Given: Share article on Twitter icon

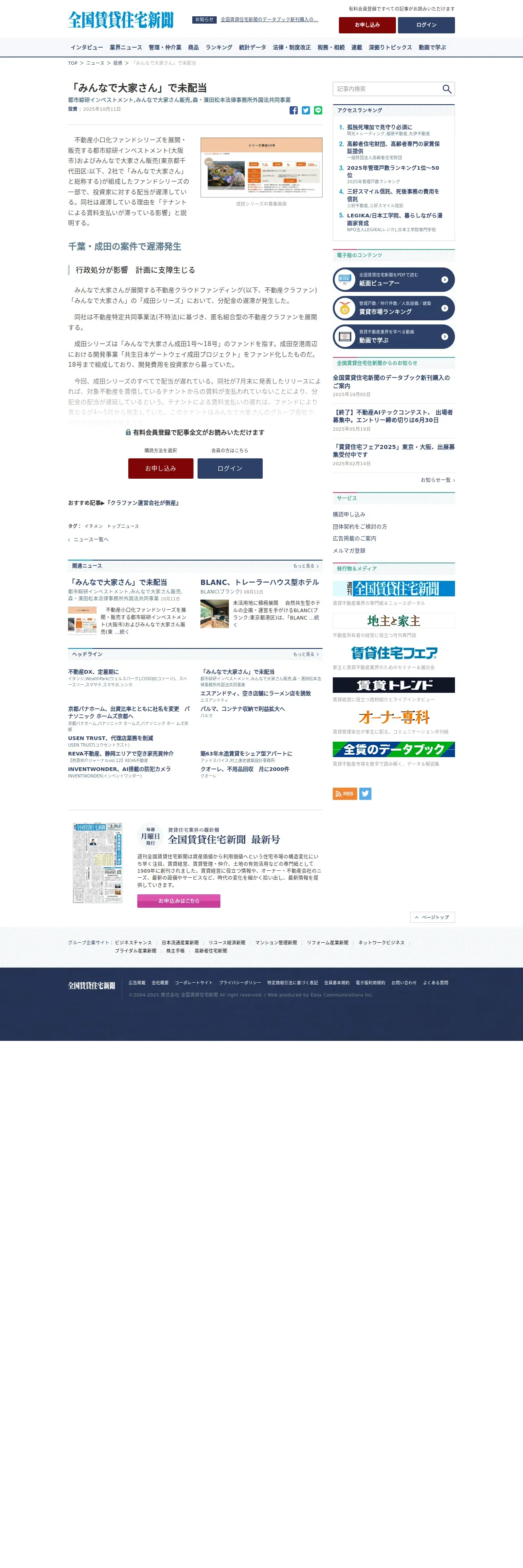Looking at the screenshot, I should click(305, 110).
